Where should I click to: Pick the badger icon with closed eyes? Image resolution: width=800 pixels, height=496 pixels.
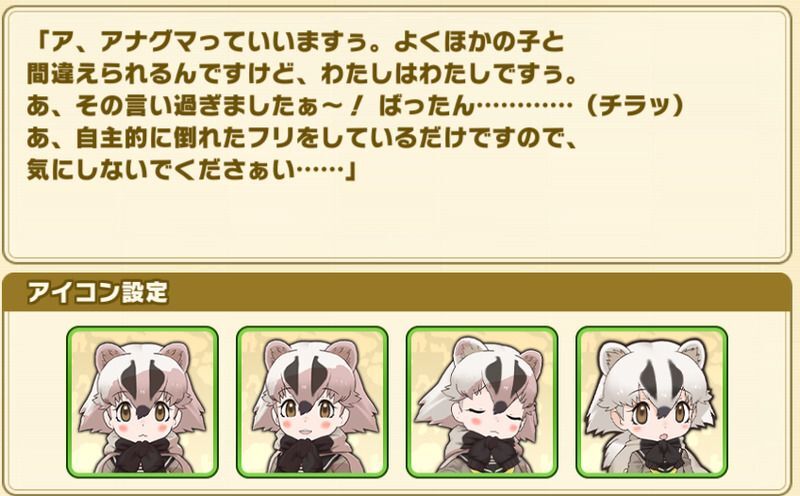[482, 402]
